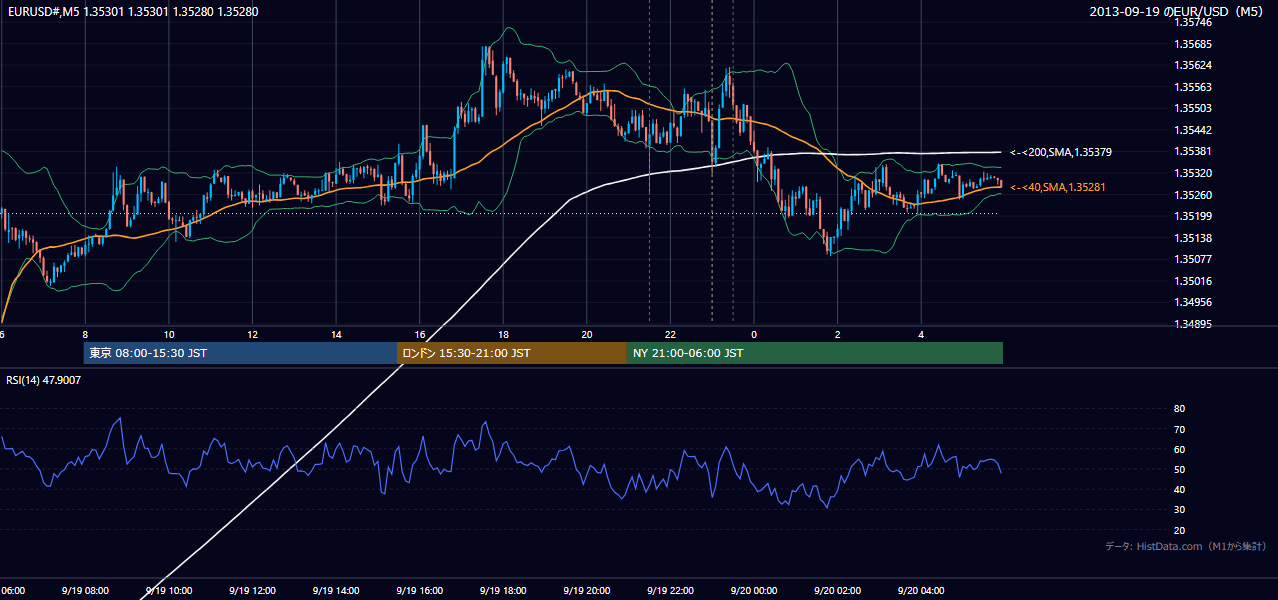This screenshot has height=600, width=1278.
Task: Click price axis value 1.35624
Action: click(x=1191, y=66)
